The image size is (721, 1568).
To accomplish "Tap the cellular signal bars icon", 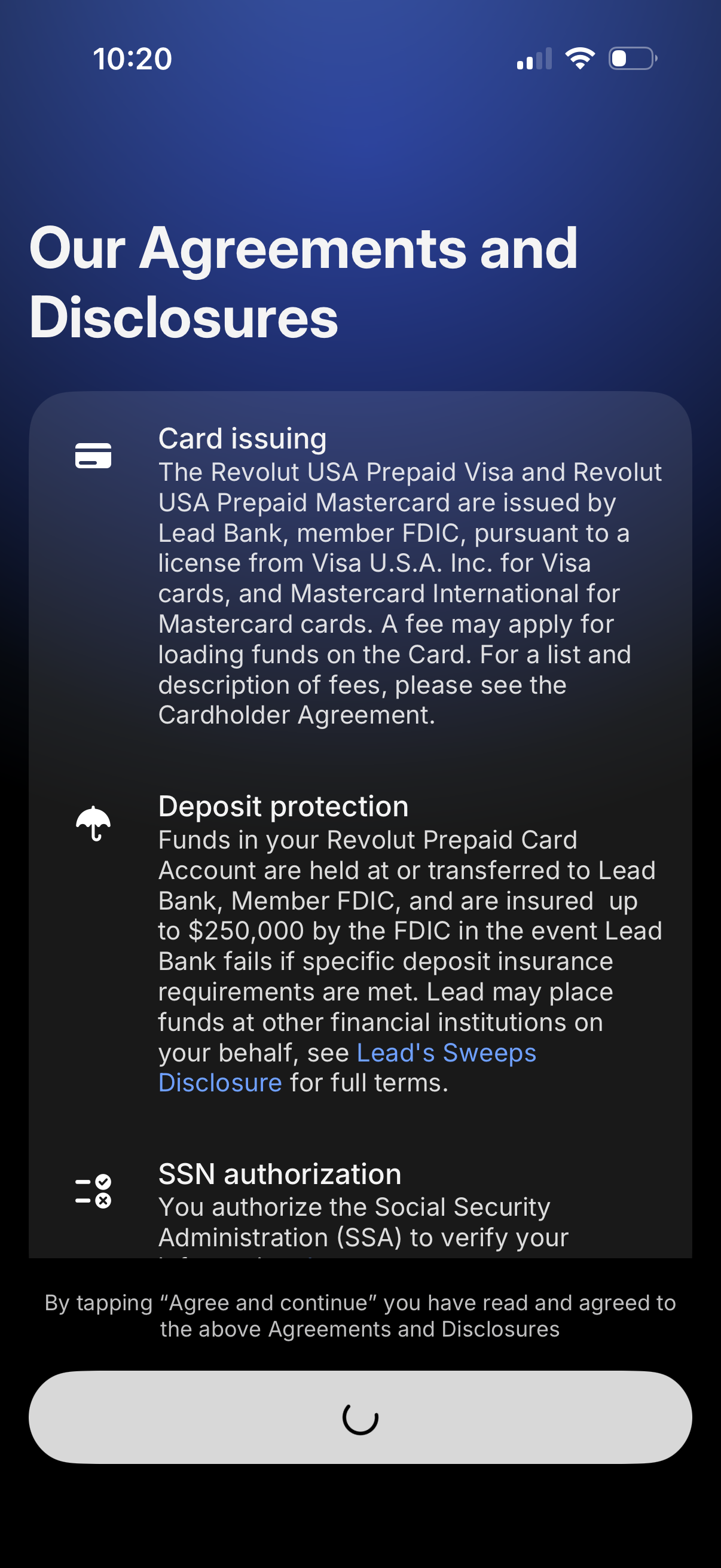I will tap(536, 58).
